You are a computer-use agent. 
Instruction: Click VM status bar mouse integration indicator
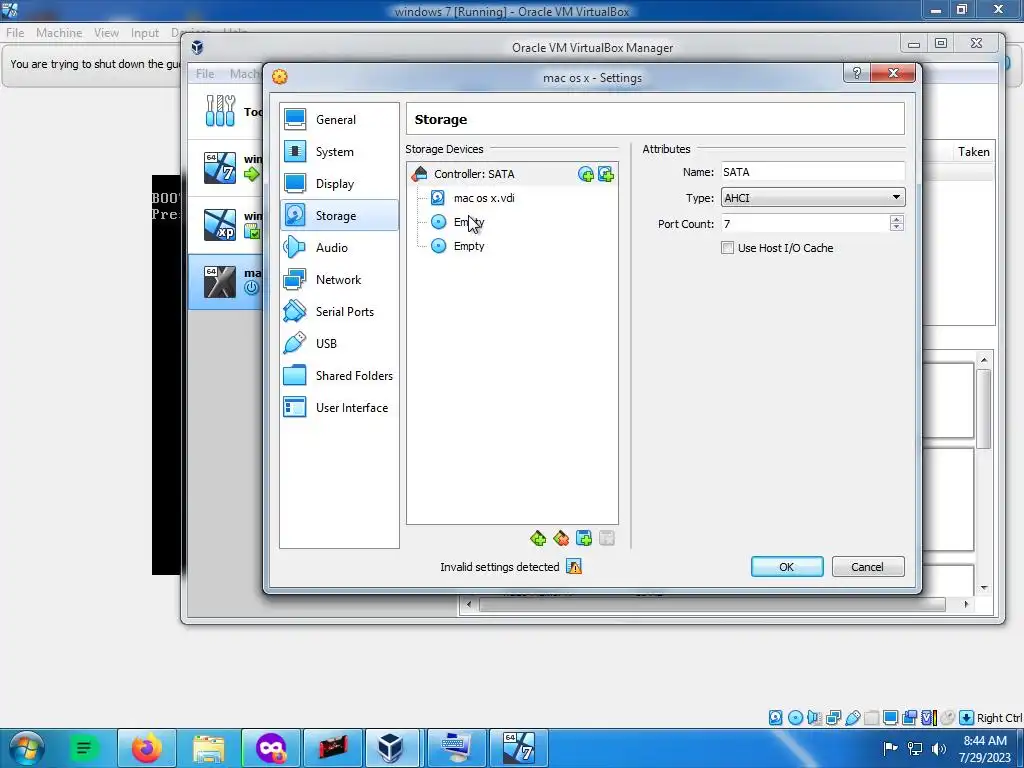(948, 718)
